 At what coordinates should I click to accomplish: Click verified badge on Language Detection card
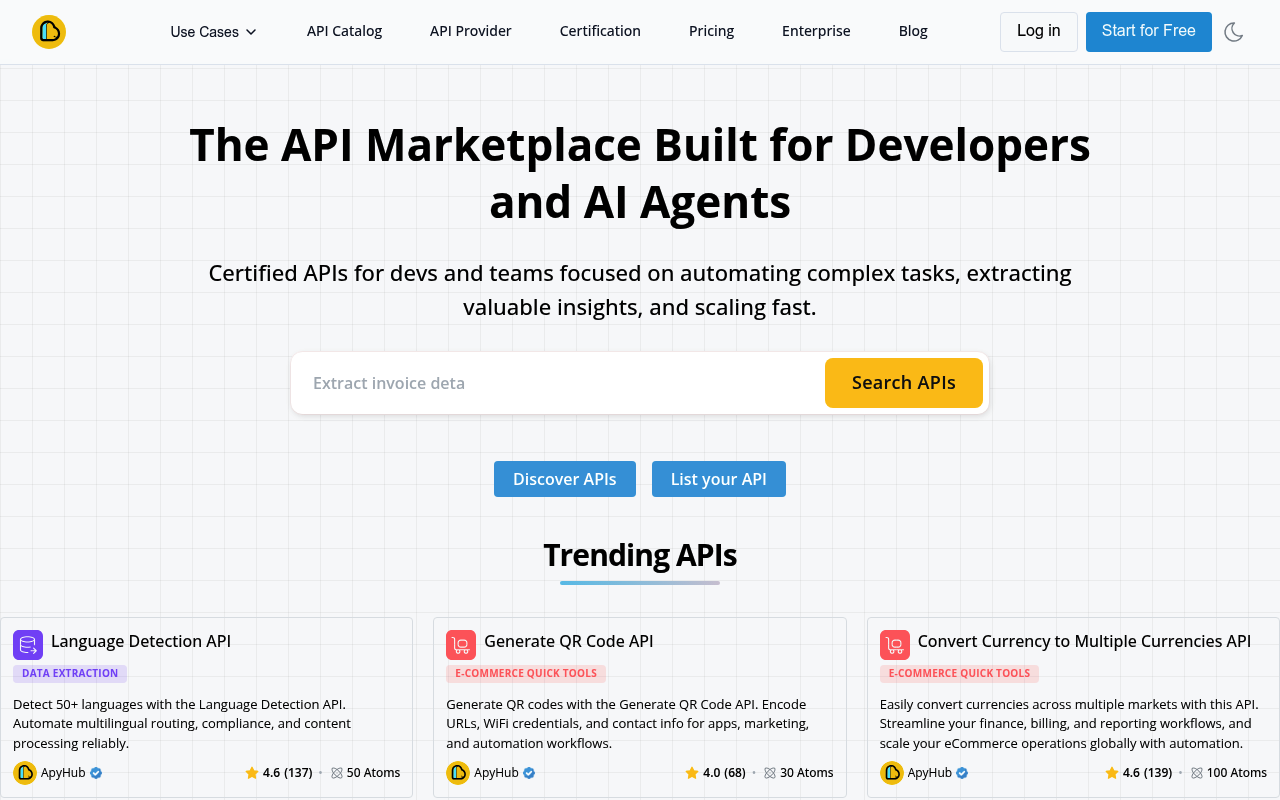coord(97,773)
